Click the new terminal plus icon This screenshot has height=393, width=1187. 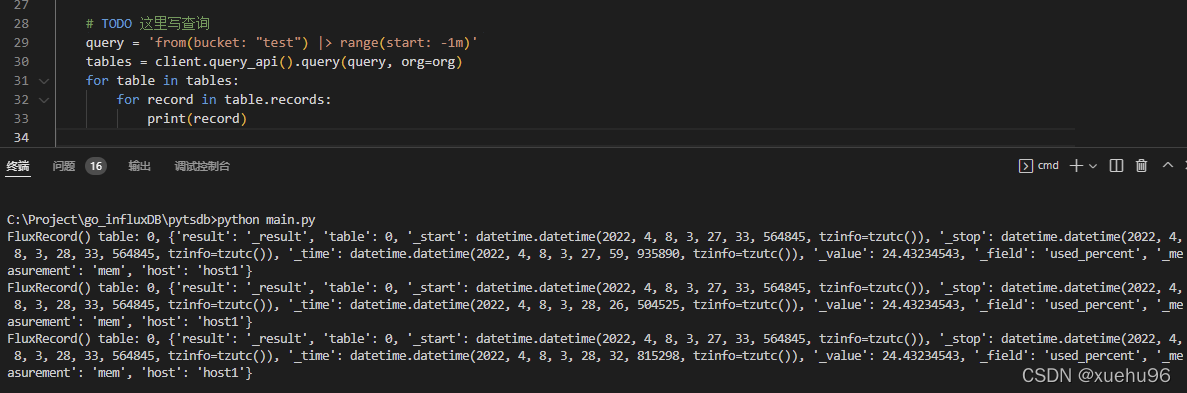click(x=1076, y=166)
